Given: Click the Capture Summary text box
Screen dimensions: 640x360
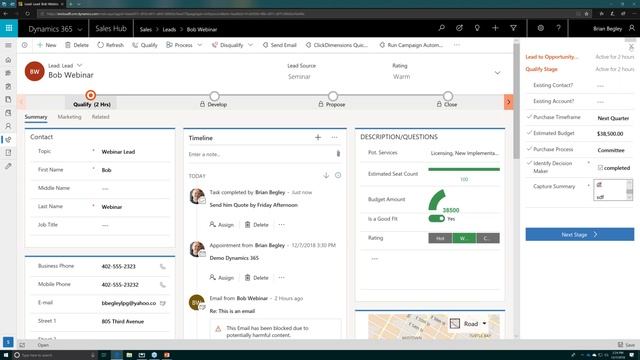Looking at the screenshot, I should tap(613, 190).
